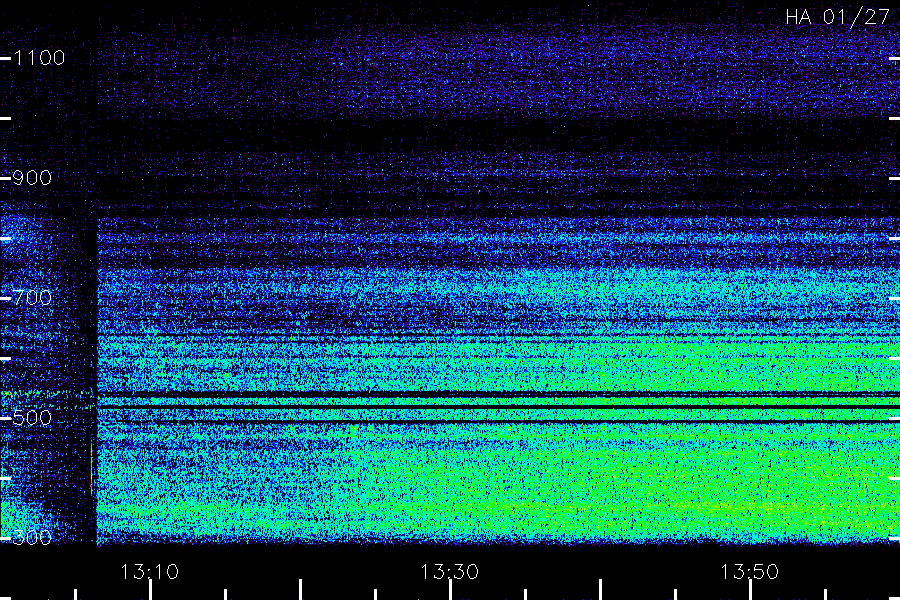Click the 13:10 time axis label
Screen dimensions: 900x600
click(x=149, y=572)
